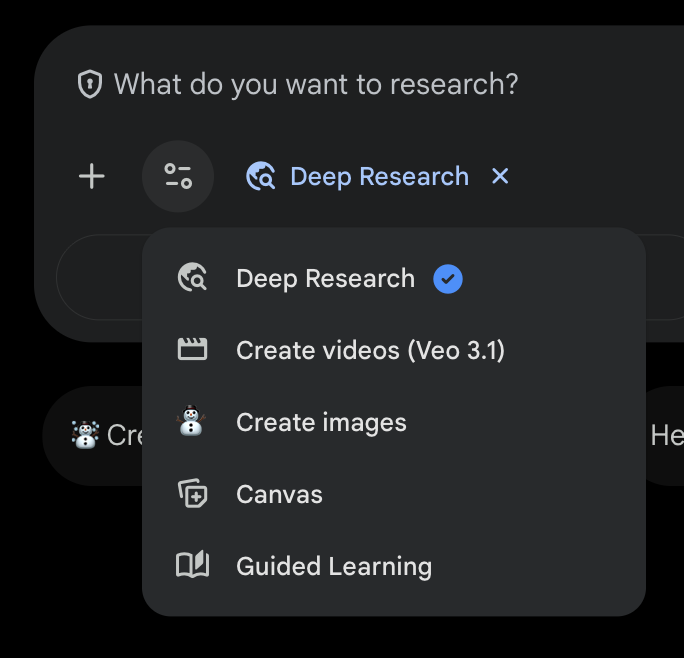Viewport: 684px width, 658px height.
Task: Click the clapperboard video icon
Action: [192, 349]
